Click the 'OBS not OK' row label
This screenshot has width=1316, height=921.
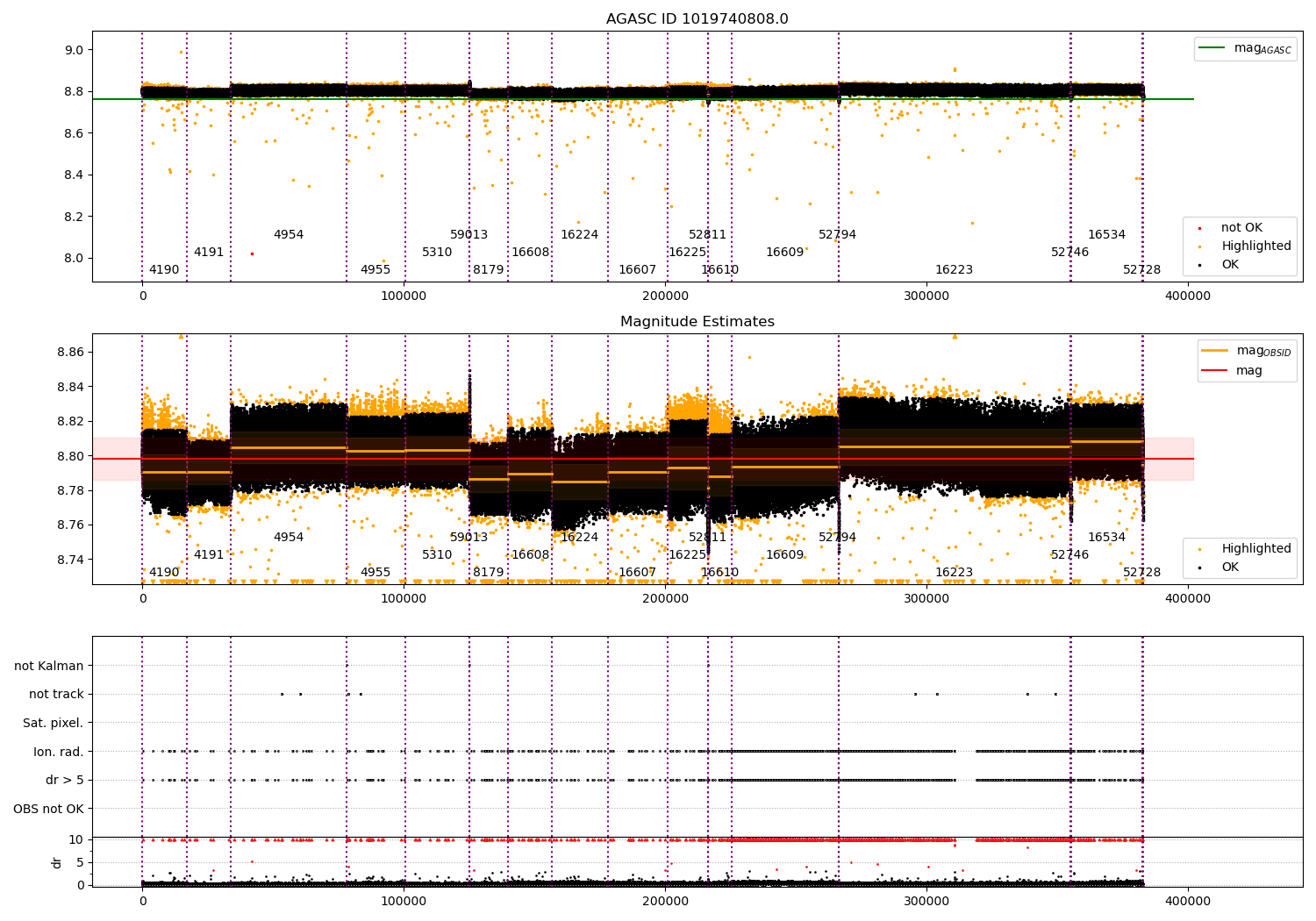tap(48, 809)
